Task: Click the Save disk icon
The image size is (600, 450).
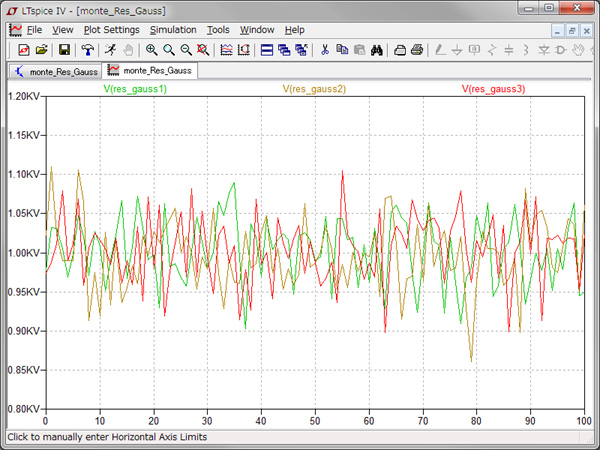Action: 64,49
